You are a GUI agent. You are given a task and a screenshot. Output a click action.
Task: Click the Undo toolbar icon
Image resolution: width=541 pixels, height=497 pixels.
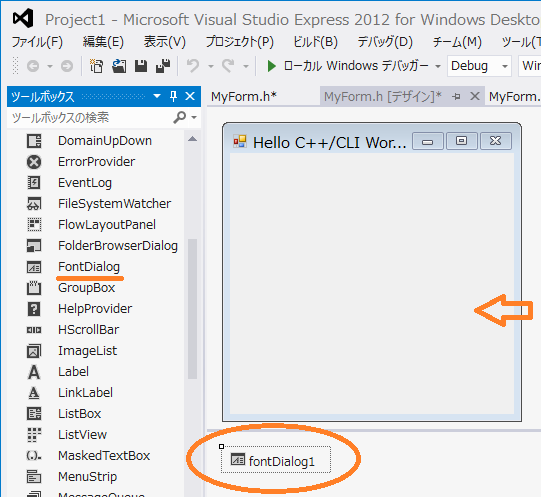click(x=193, y=66)
